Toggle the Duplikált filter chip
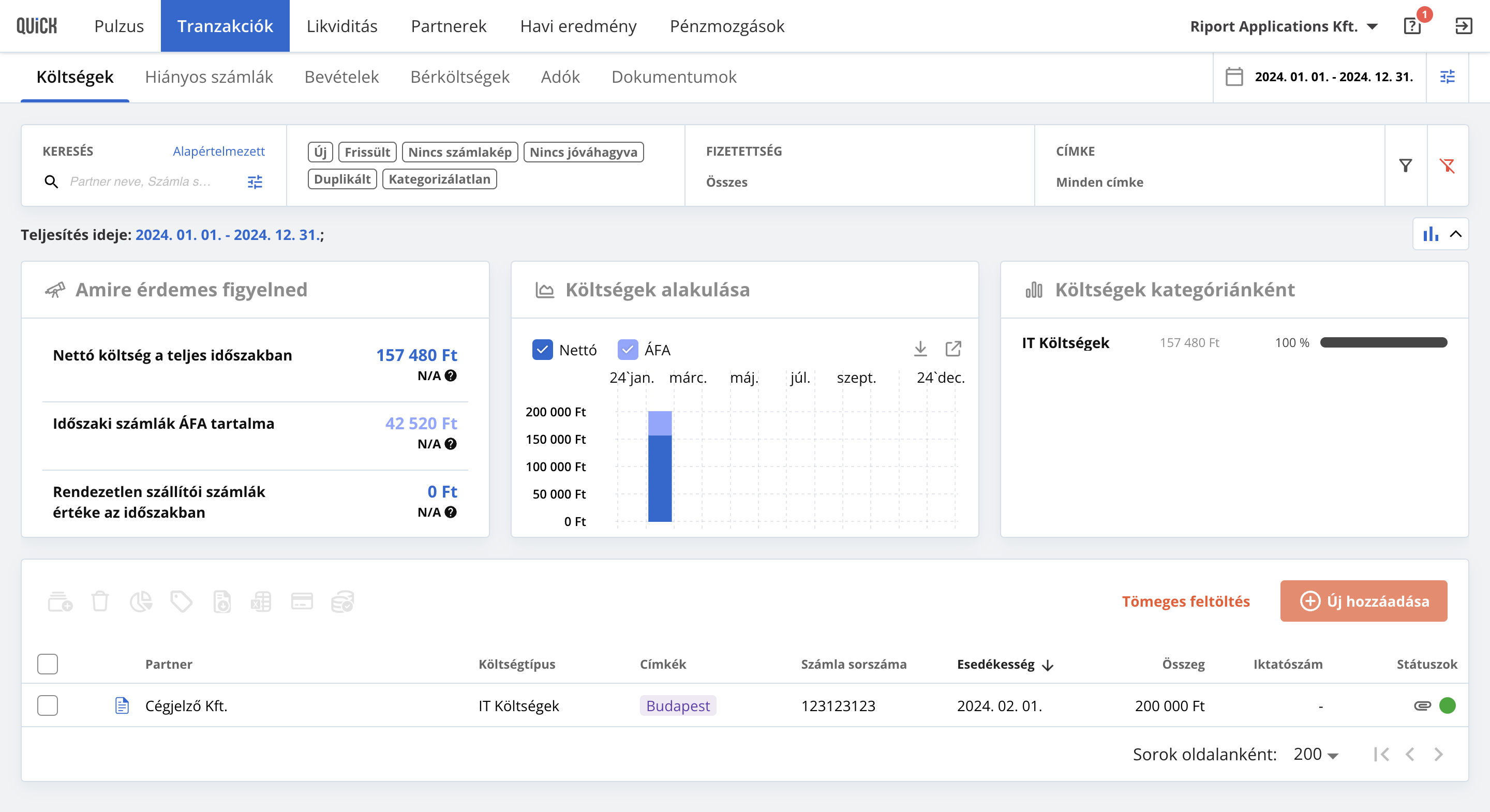 (x=342, y=179)
